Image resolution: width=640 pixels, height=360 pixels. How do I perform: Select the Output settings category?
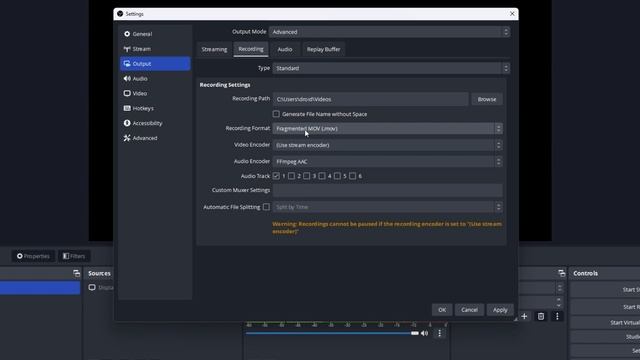click(155, 64)
